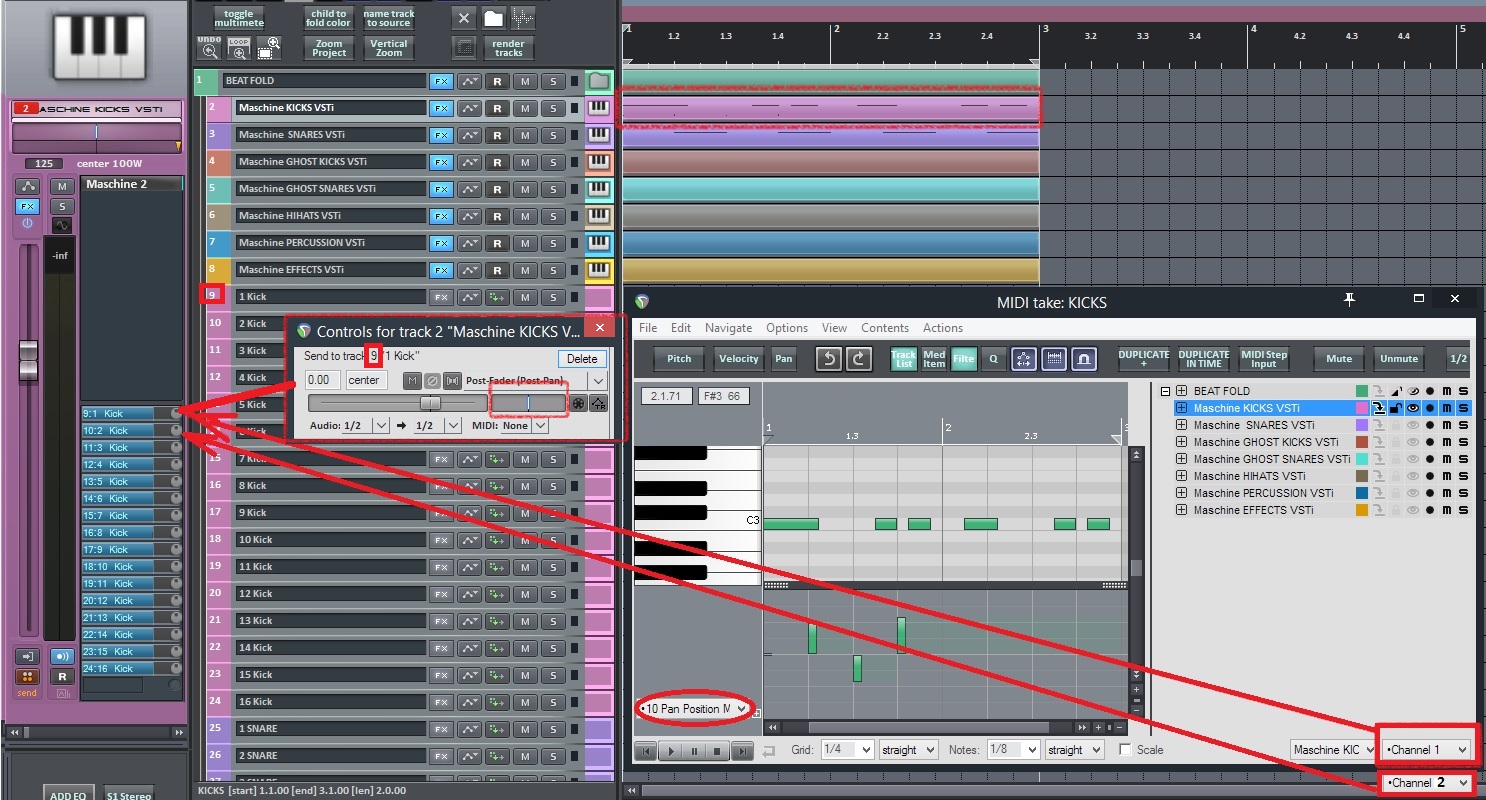The width and height of the screenshot is (1486, 800).
Task: Mute the 8 Kick track
Action: pos(526,486)
